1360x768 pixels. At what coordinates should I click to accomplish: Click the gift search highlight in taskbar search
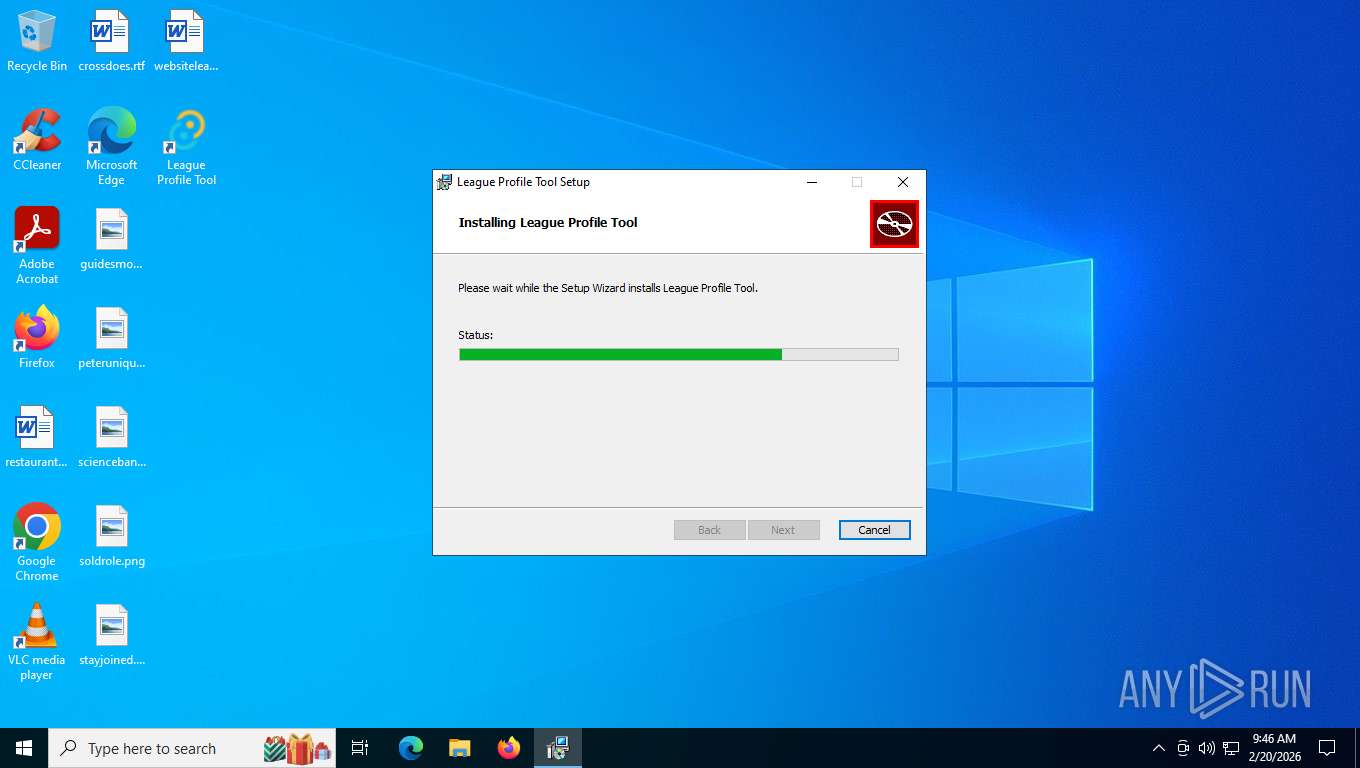[297, 748]
